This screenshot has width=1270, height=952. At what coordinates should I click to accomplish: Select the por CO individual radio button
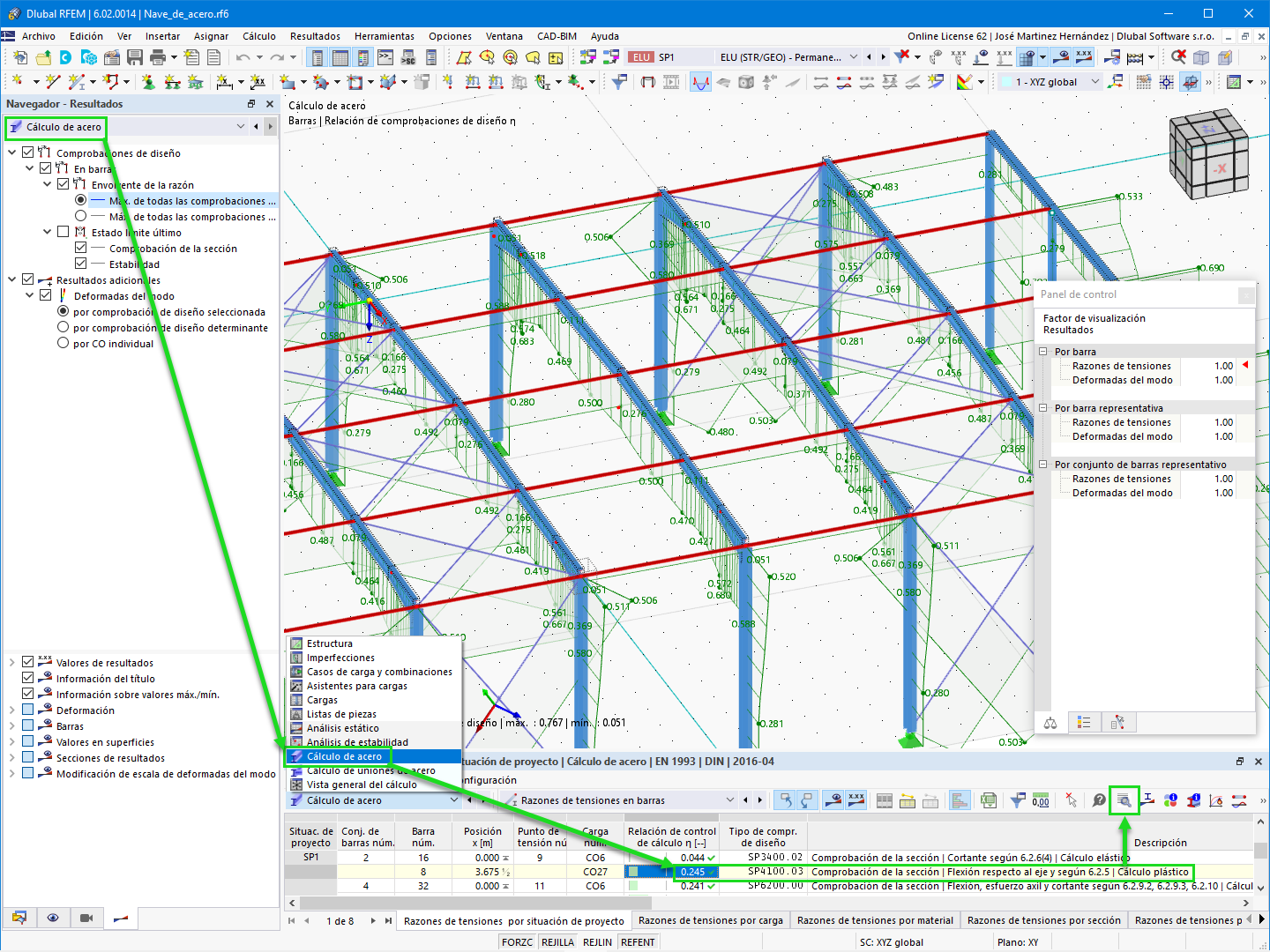pos(63,343)
